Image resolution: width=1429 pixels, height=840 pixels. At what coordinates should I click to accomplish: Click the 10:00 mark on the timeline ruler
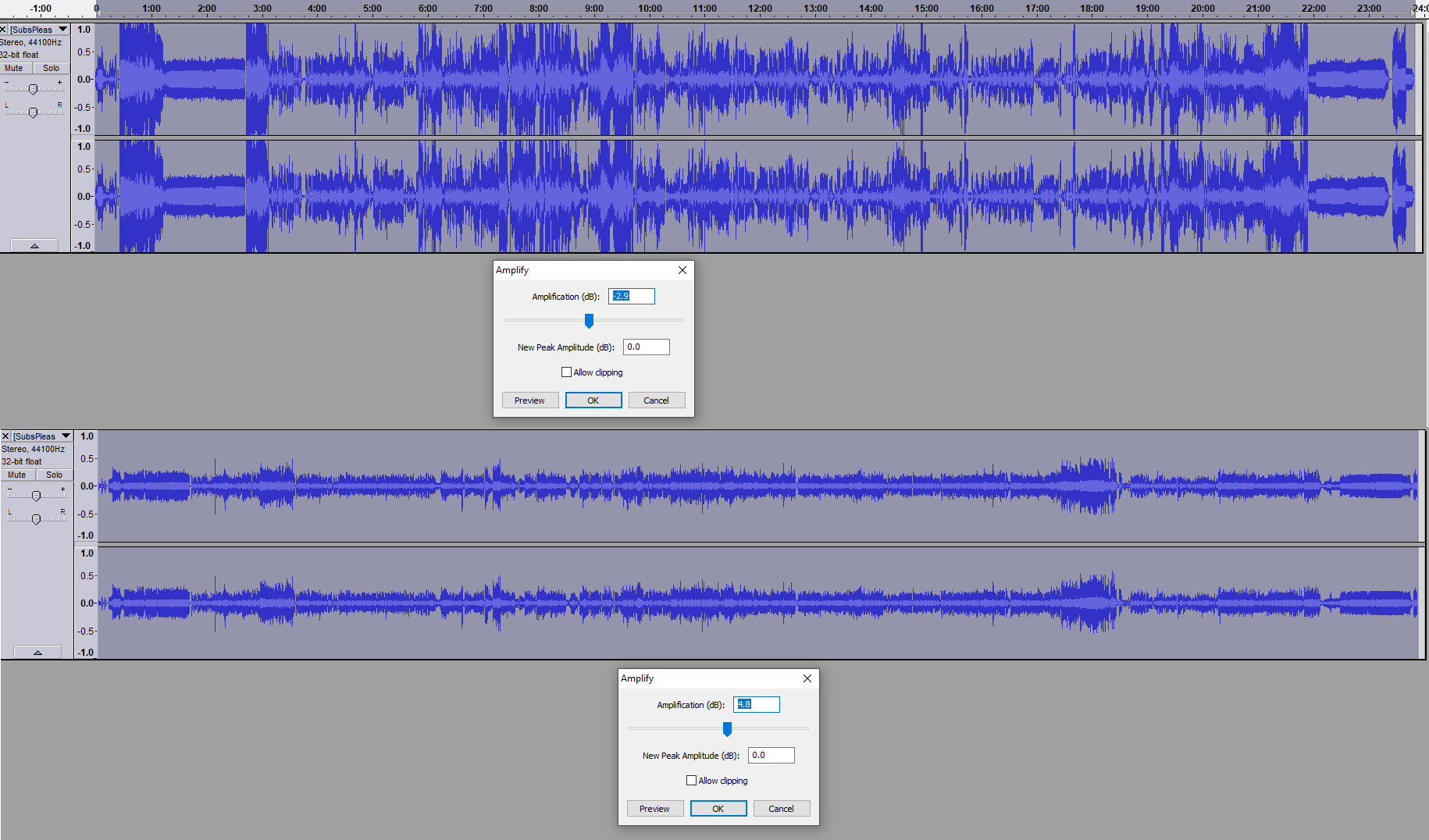650,9
